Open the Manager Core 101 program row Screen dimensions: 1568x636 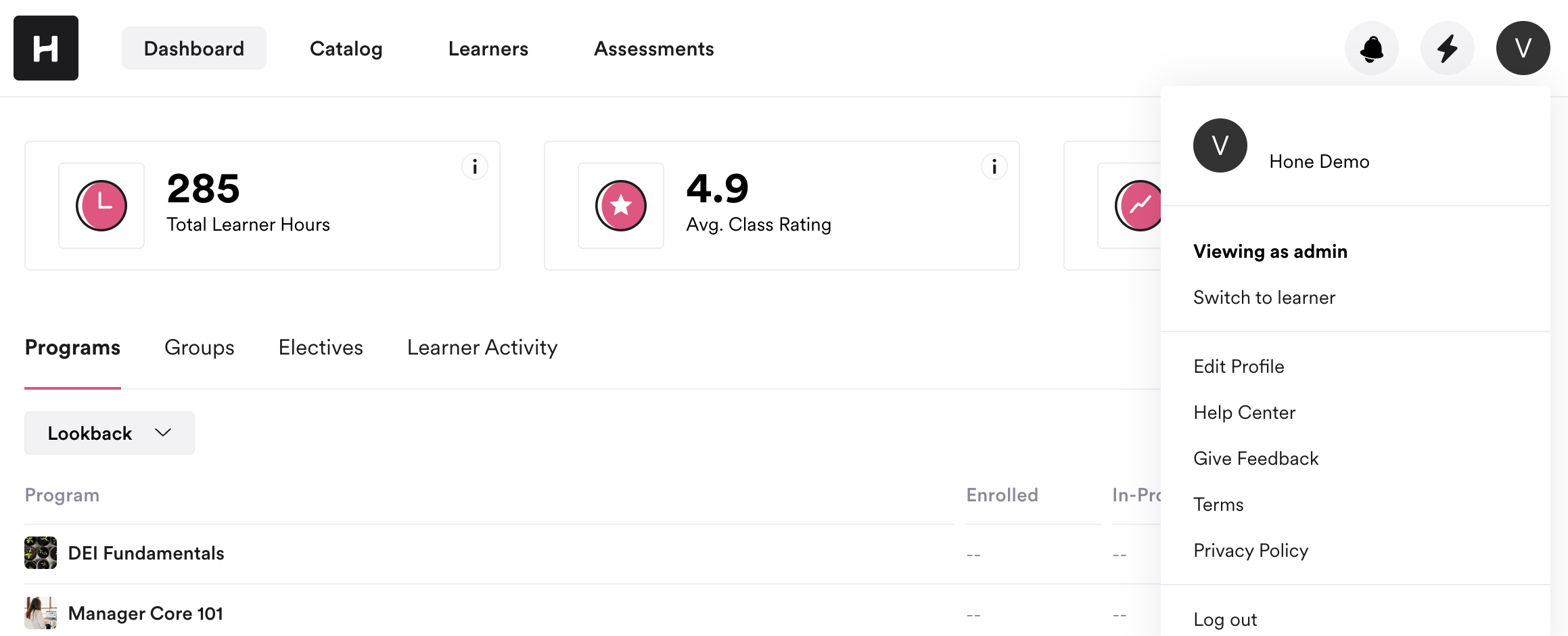click(145, 613)
